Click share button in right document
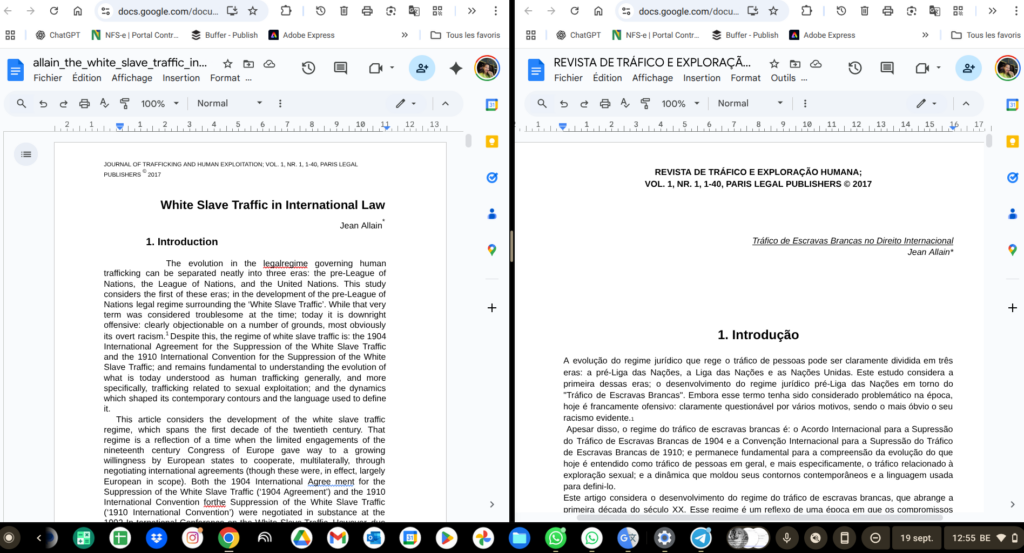Viewport: 1024px width, 553px height. (x=968, y=67)
